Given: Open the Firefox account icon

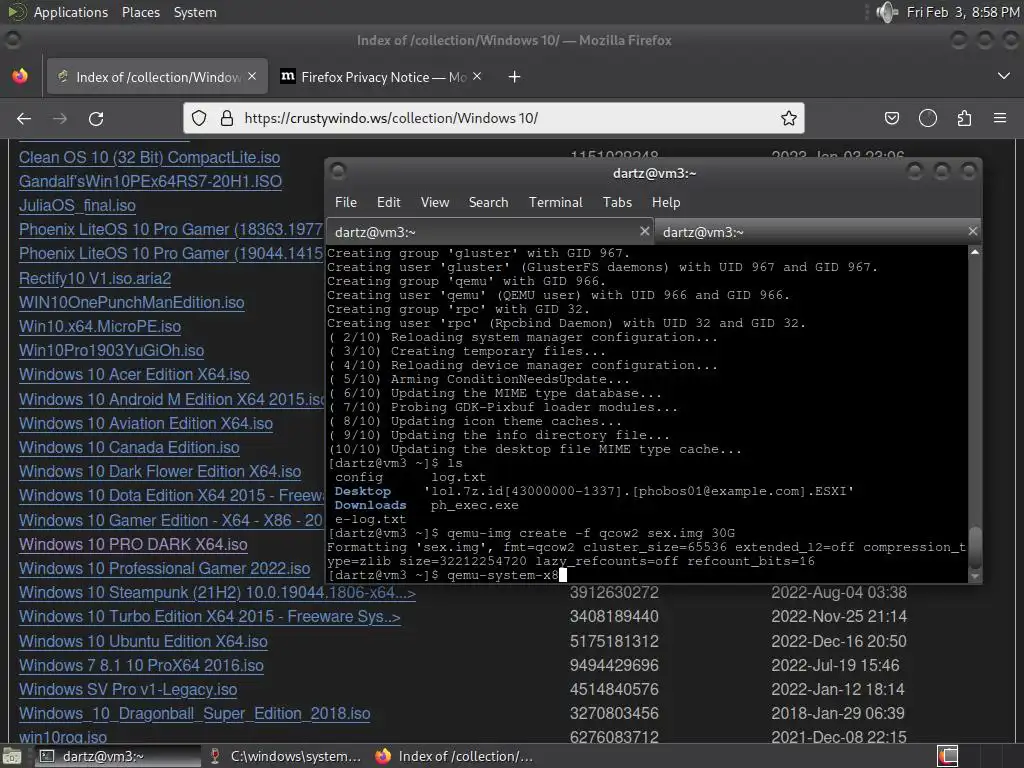Looking at the screenshot, I should point(928,118).
